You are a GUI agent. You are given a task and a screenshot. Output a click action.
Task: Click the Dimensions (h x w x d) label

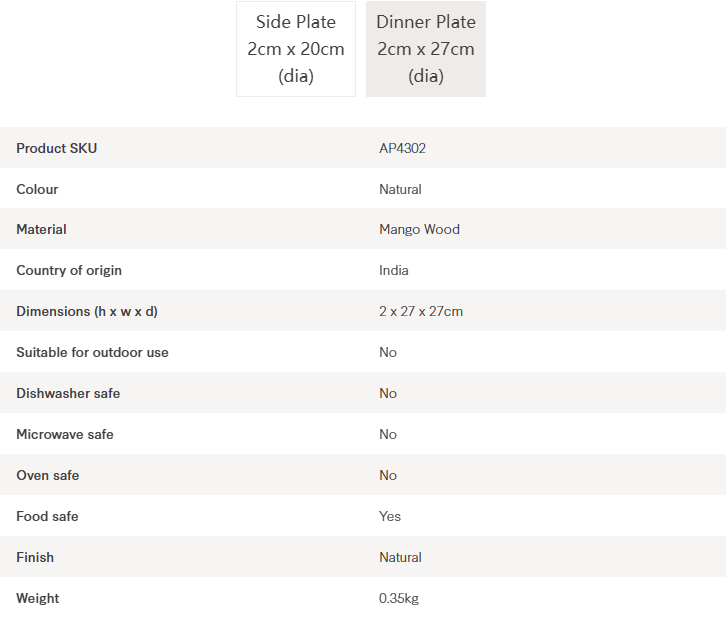coord(87,311)
